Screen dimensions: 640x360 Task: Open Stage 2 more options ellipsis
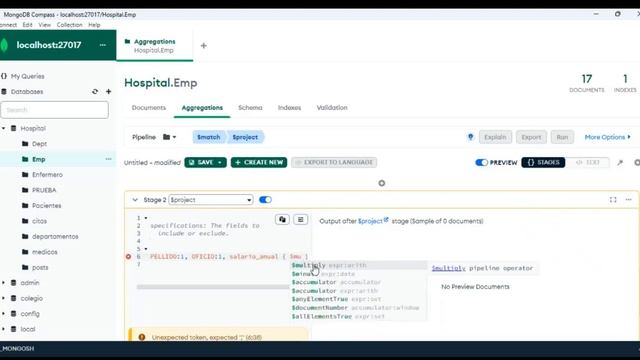click(x=629, y=200)
